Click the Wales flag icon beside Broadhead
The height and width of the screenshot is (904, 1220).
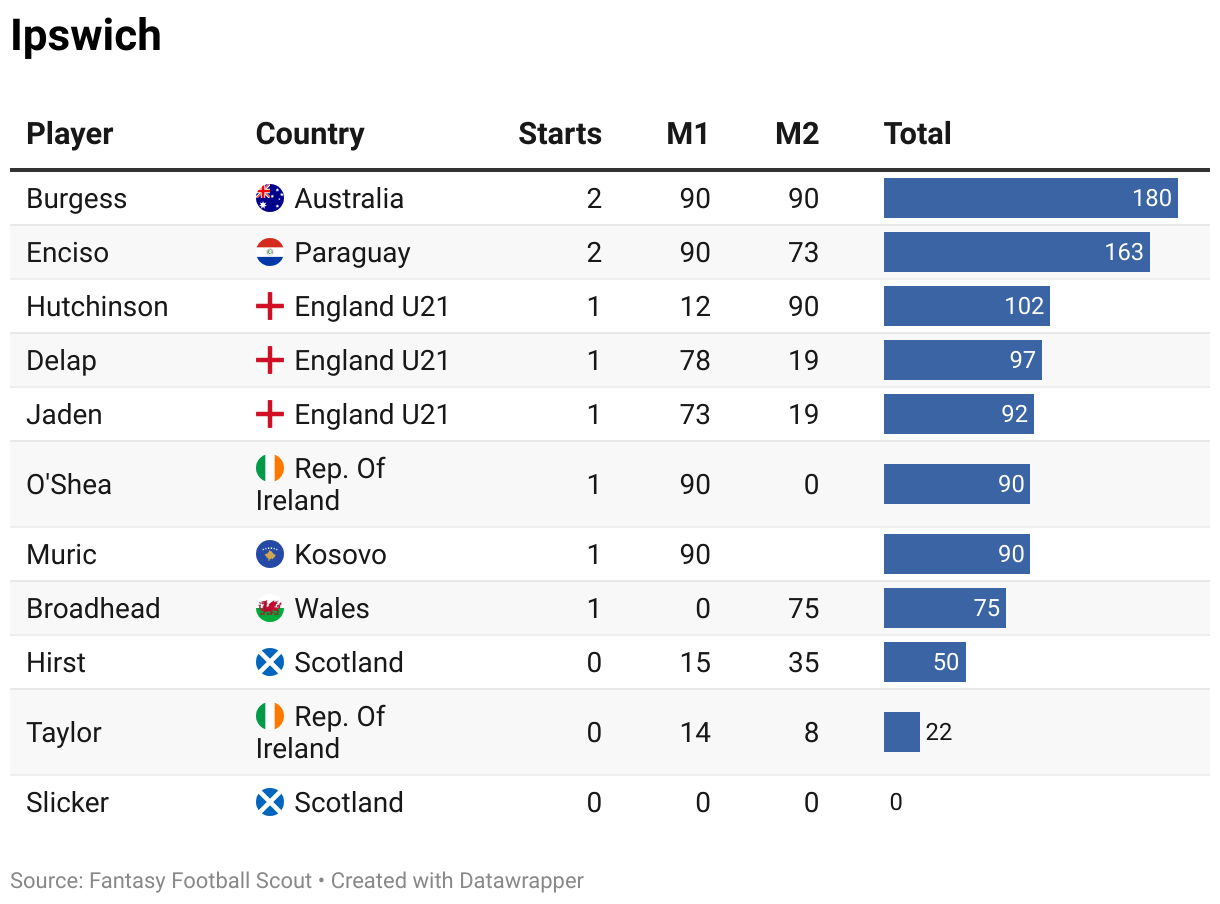click(x=270, y=608)
